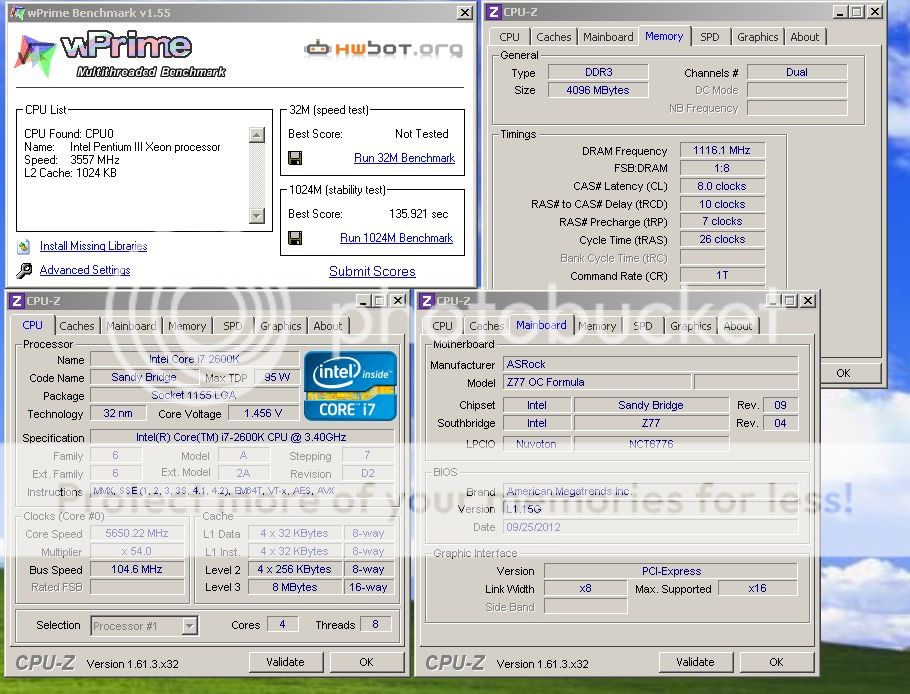This screenshot has width=910, height=694.
Task: Click the wPrime title bar app icon
Action: click(x=13, y=13)
